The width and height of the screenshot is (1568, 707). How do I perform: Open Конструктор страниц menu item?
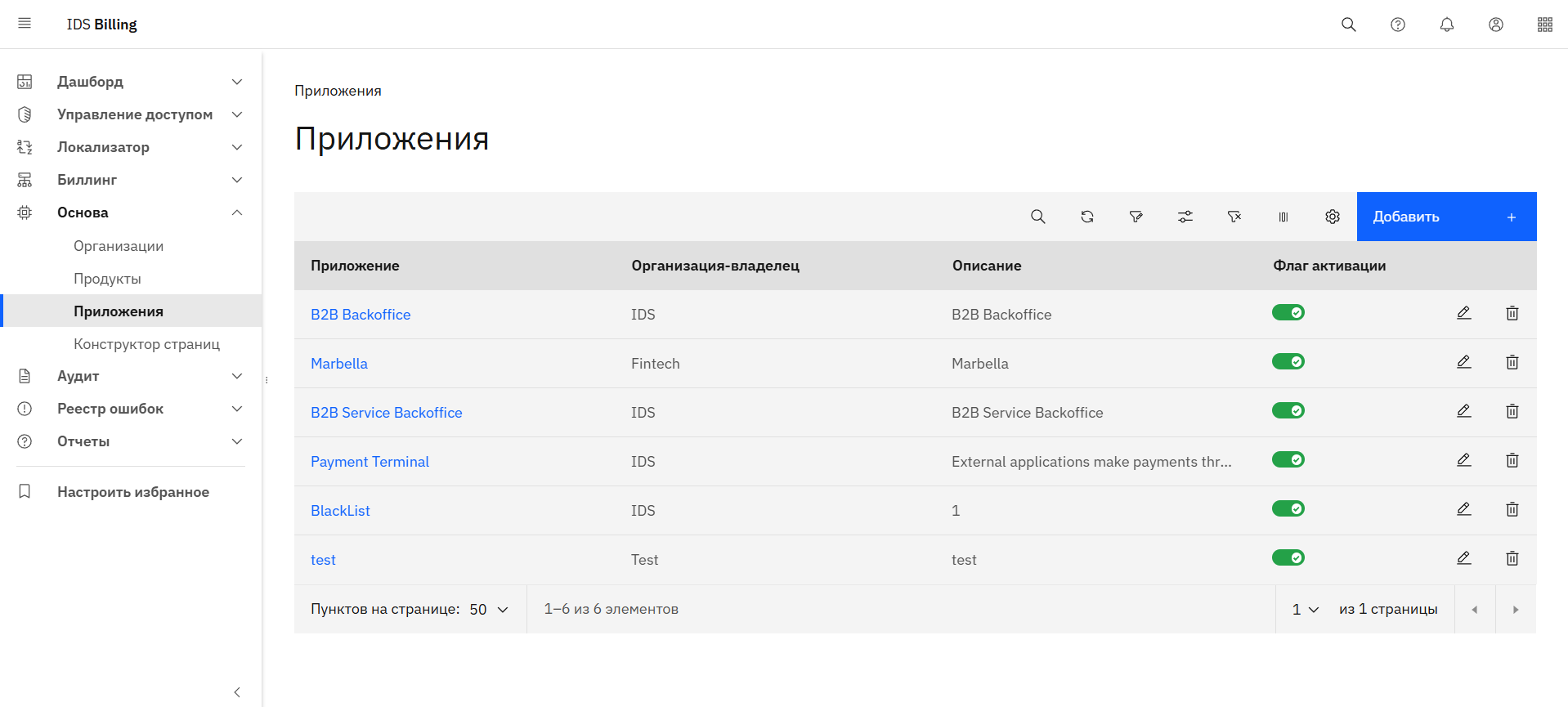pos(146,344)
